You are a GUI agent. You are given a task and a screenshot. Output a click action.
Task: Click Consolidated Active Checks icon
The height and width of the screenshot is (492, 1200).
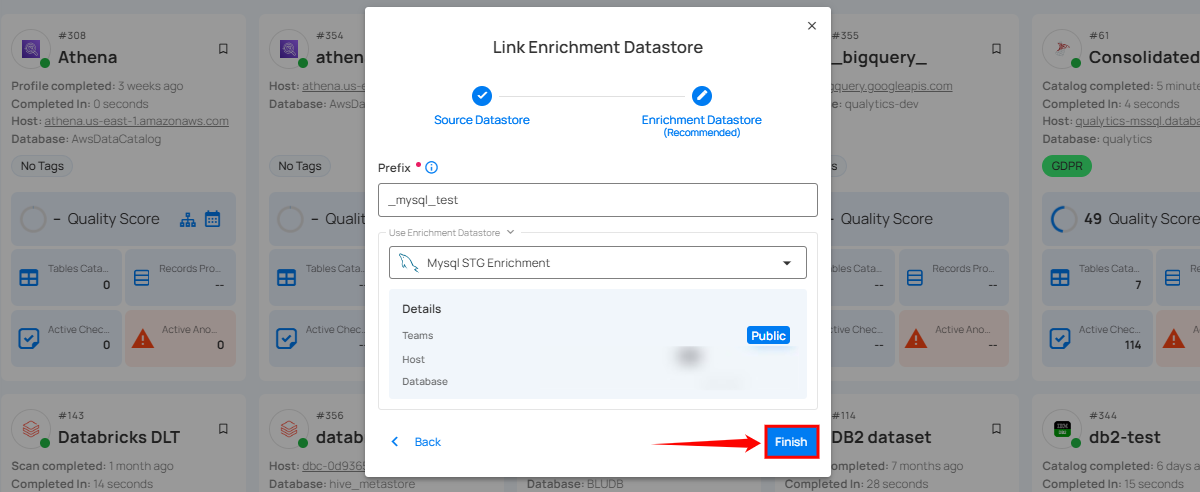(x=1060, y=338)
